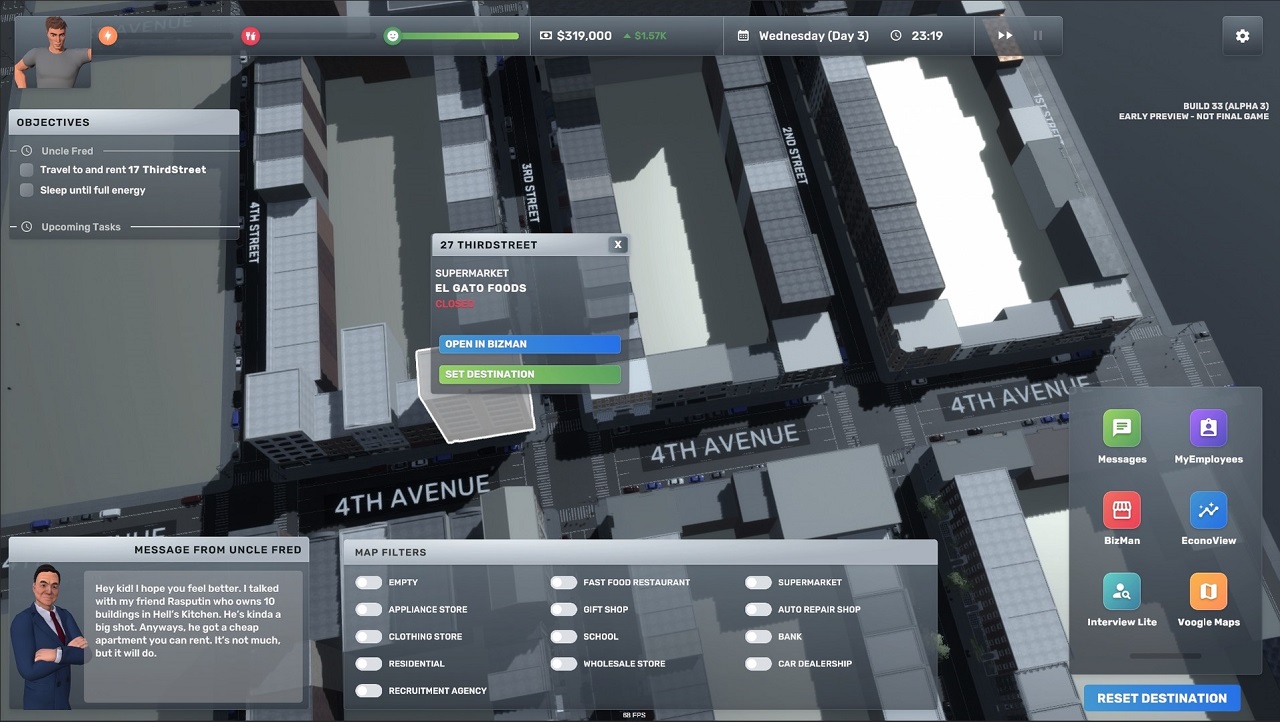The width and height of the screenshot is (1280, 722).
Task: Collapse the Uncle Fred objectives section
Action: tap(26, 151)
